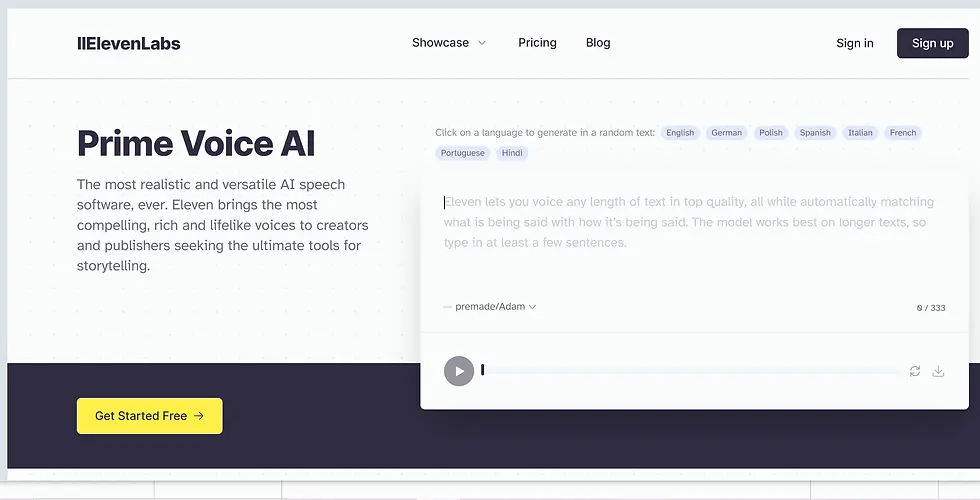The width and height of the screenshot is (980, 500).
Task: Click the Prime Voice AI heading
Action: tap(196, 143)
